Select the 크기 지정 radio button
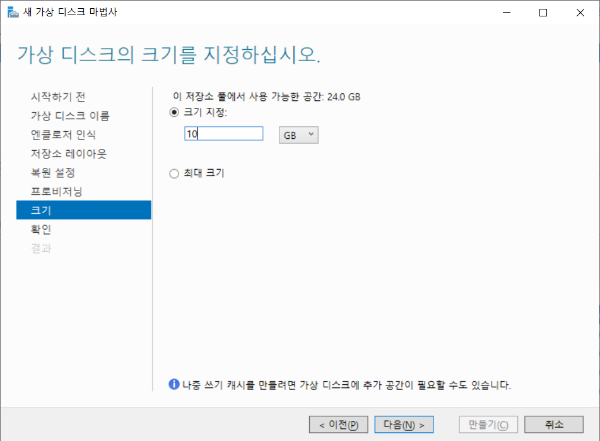Screen dimensions: 600x441 [x=174, y=113]
